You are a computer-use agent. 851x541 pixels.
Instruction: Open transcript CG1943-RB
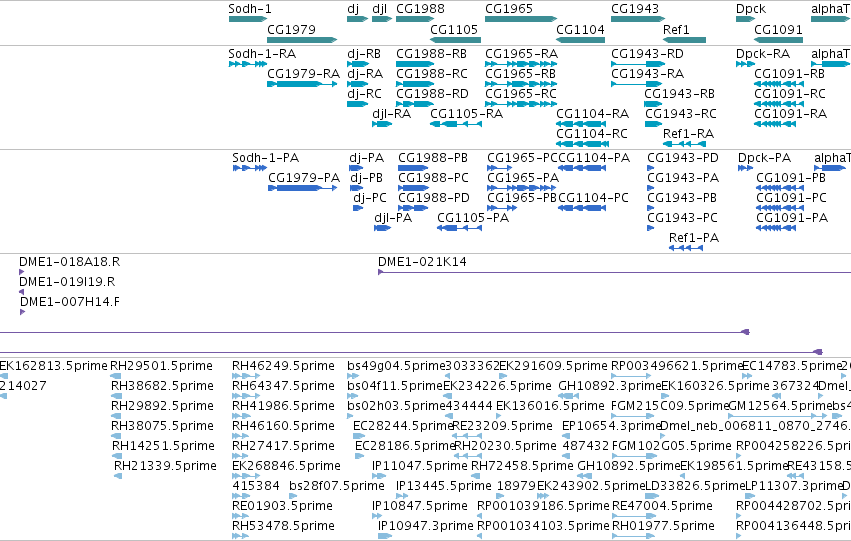tap(679, 94)
